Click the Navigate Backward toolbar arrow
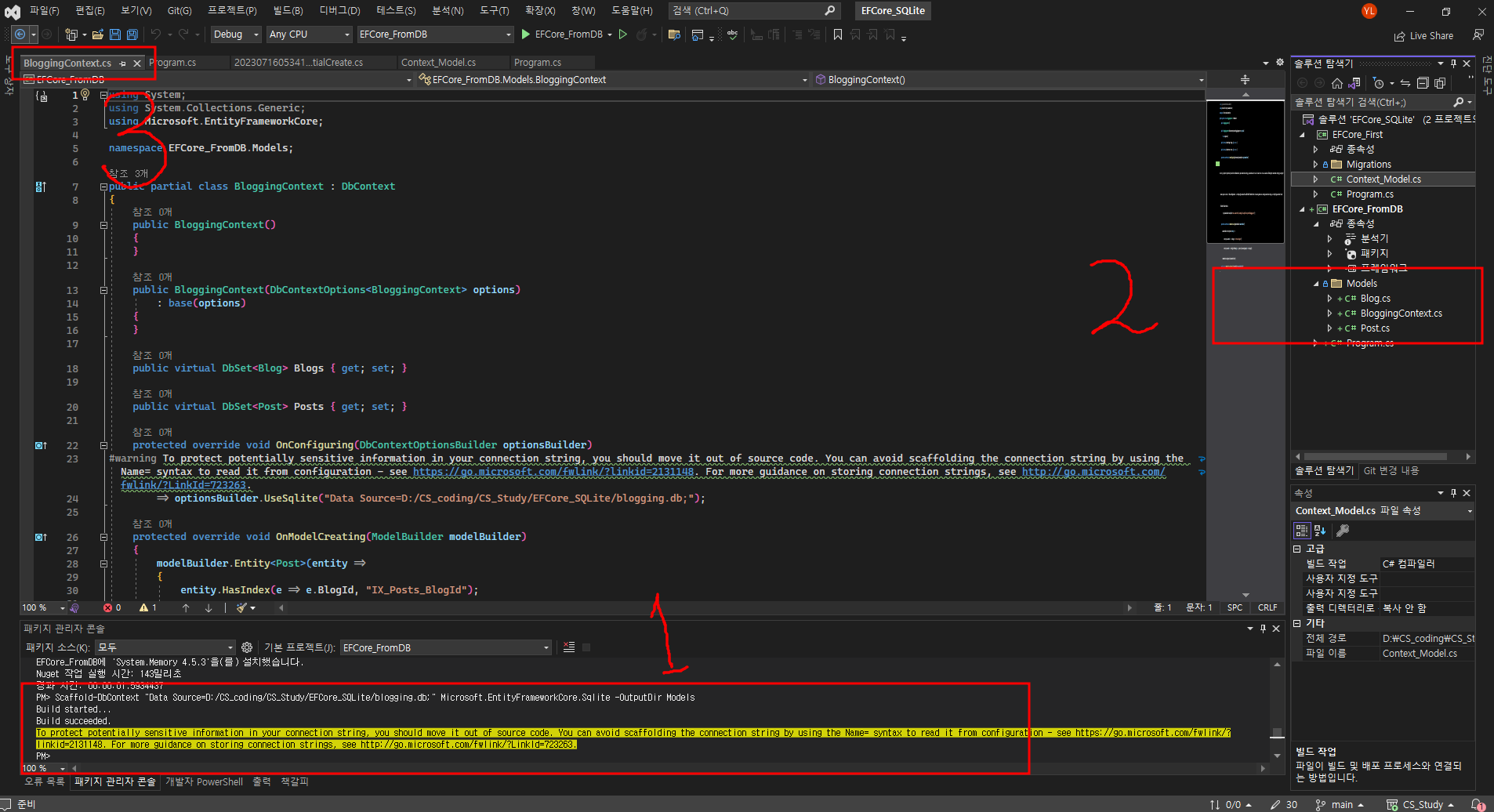Image resolution: width=1494 pixels, height=812 pixels. [21, 34]
